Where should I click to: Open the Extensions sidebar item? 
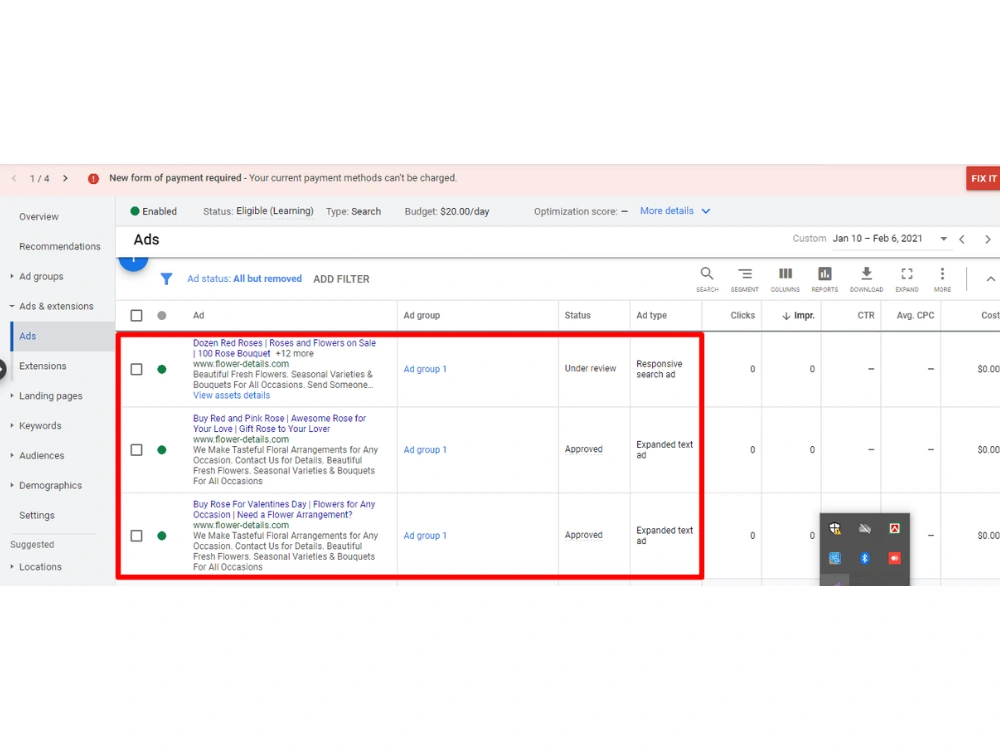click(x=43, y=366)
